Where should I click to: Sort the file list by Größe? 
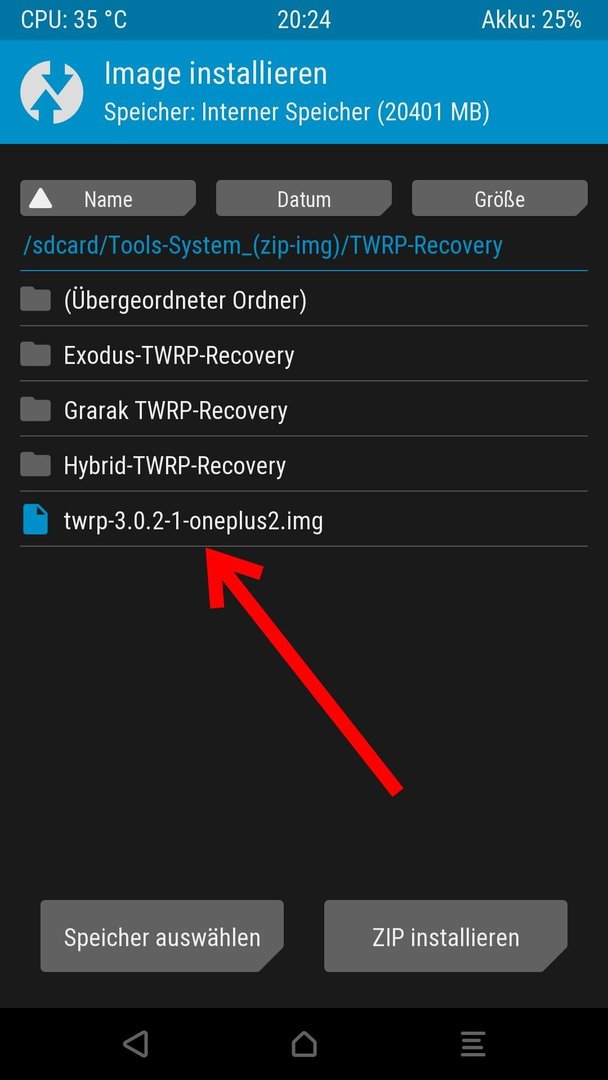tap(499, 199)
